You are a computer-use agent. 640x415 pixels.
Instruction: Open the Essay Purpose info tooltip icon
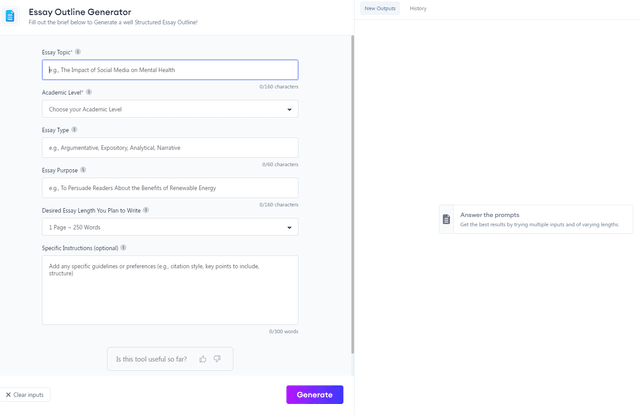tap(83, 170)
